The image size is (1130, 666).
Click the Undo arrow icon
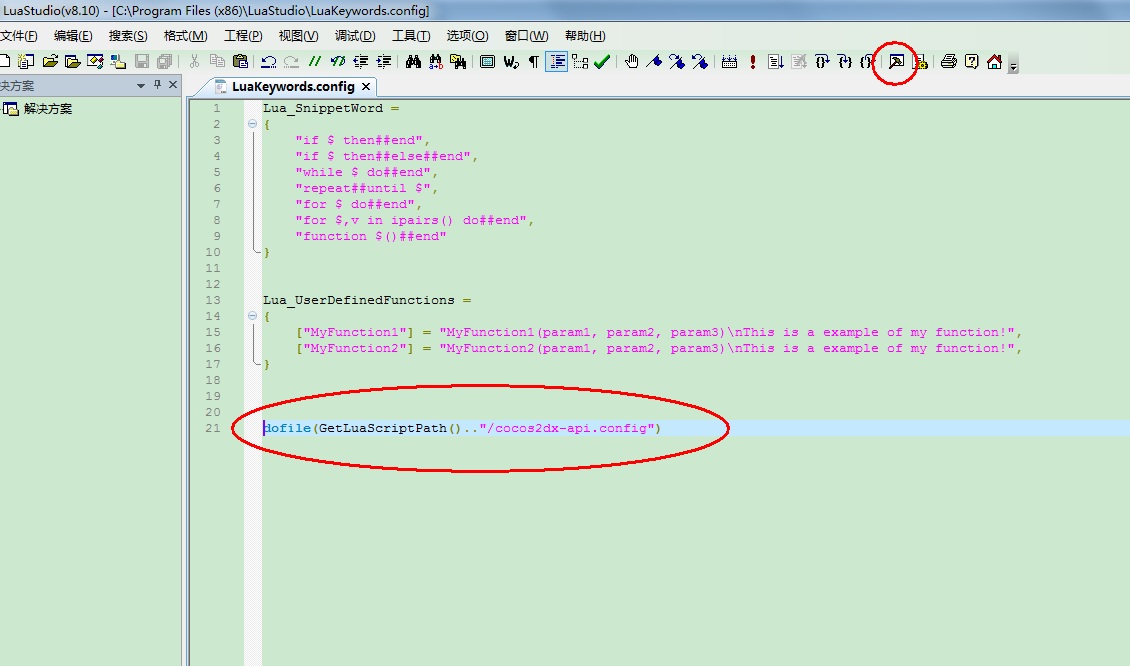coord(268,62)
